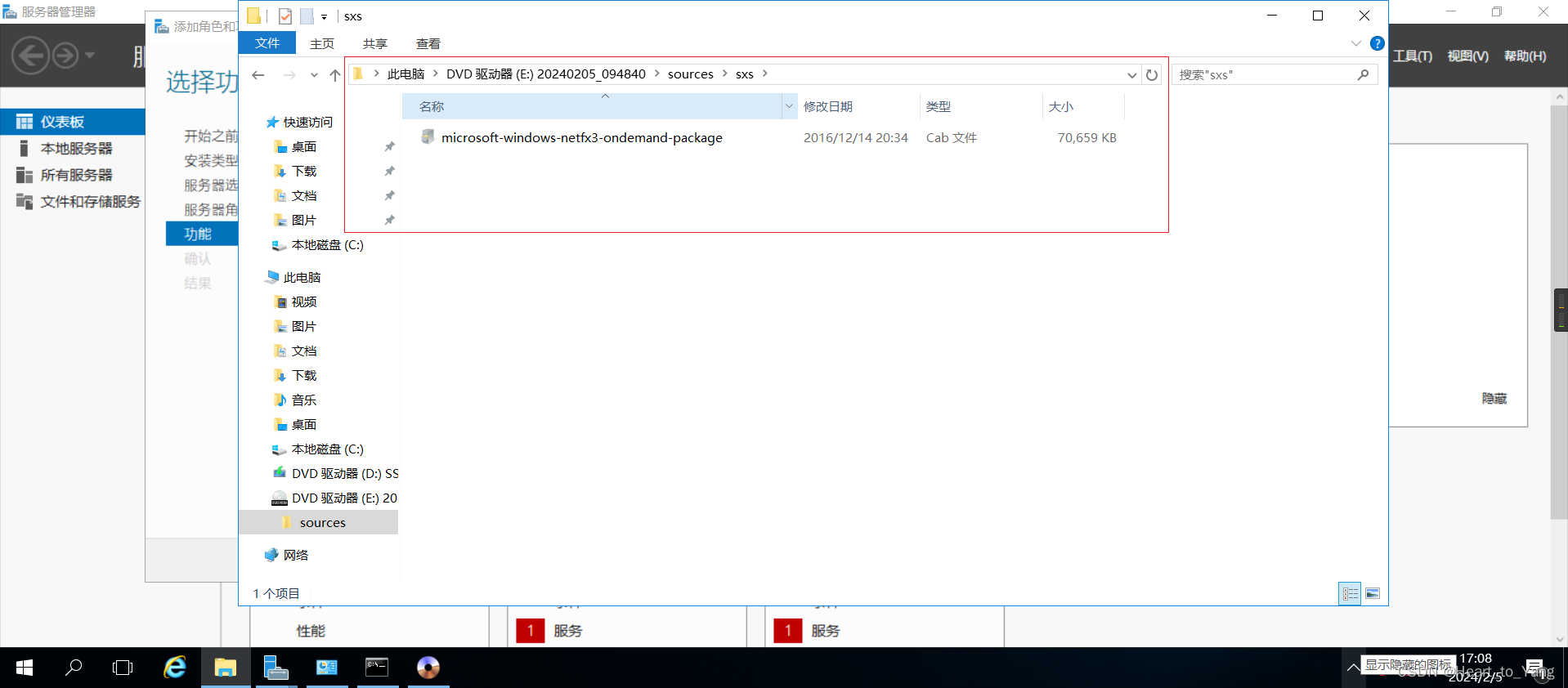Image resolution: width=1568 pixels, height=688 pixels.
Task: Open Task View from the taskbar
Action: pos(123,668)
